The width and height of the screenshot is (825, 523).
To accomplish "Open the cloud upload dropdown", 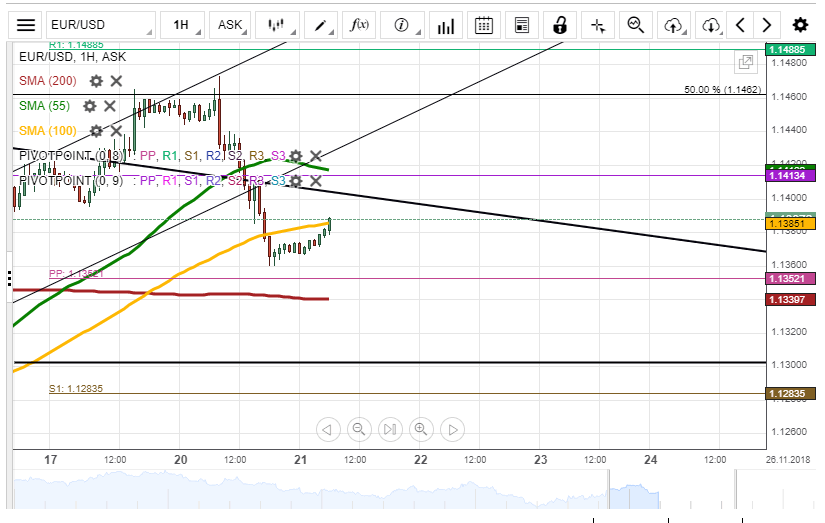I will [x=674, y=25].
